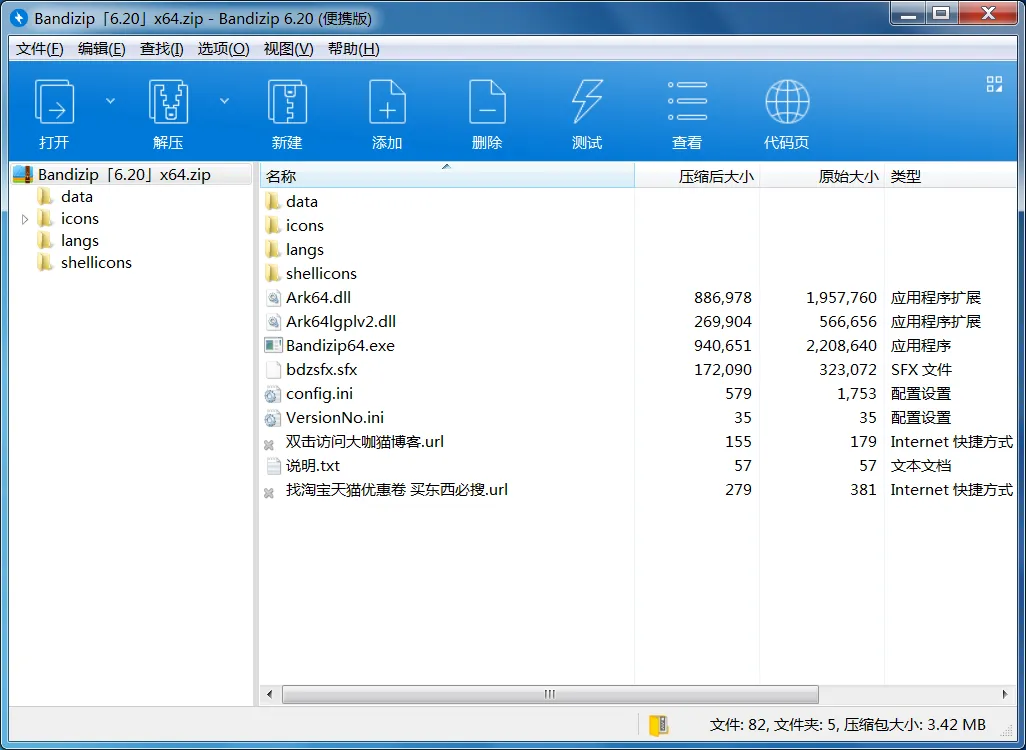Expand the icons folder tree arrow
The image size is (1026, 750).
click(25, 219)
